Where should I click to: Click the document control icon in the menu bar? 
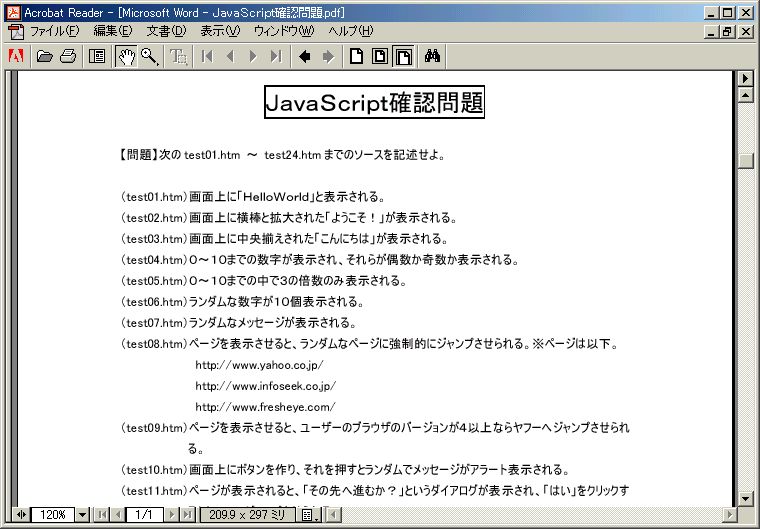(16, 32)
